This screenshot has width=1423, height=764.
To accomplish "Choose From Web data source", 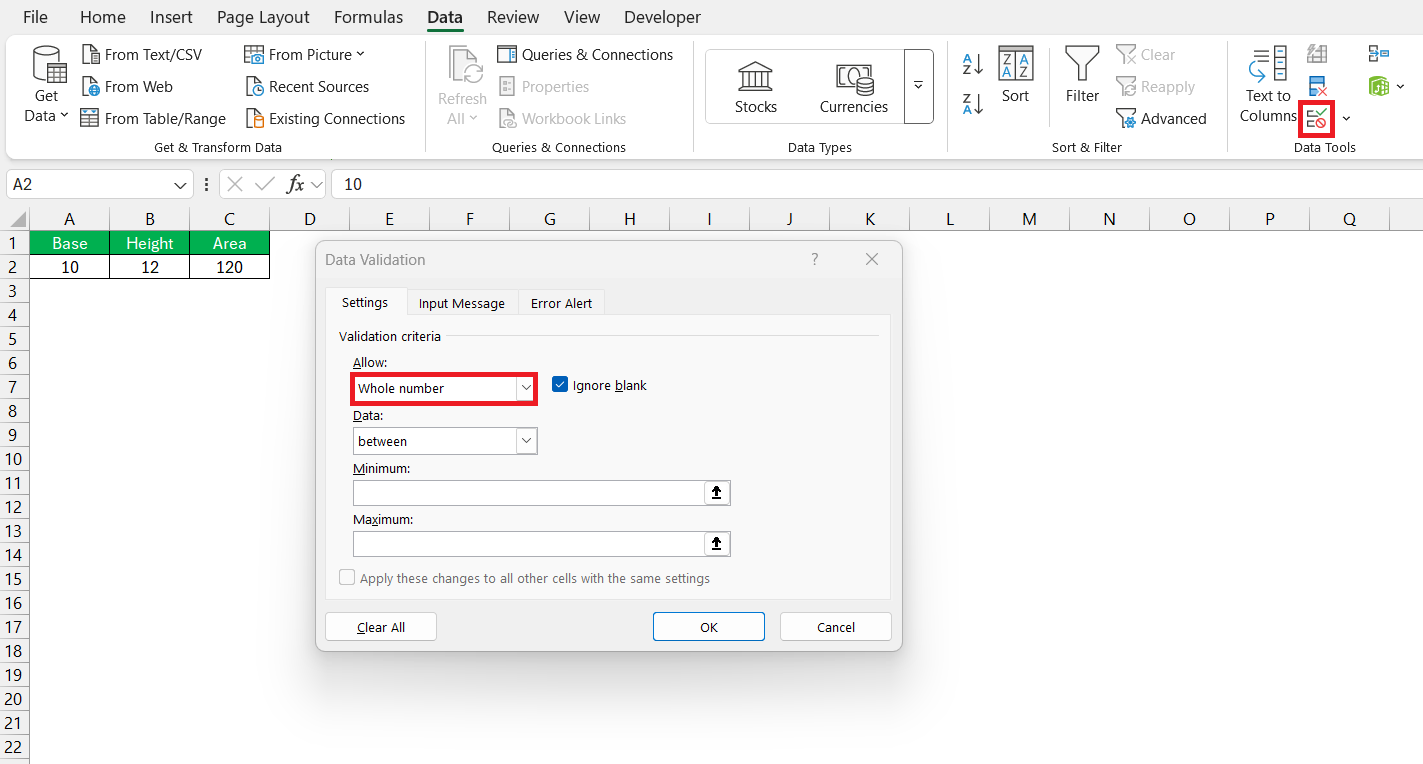I will [x=127, y=87].
